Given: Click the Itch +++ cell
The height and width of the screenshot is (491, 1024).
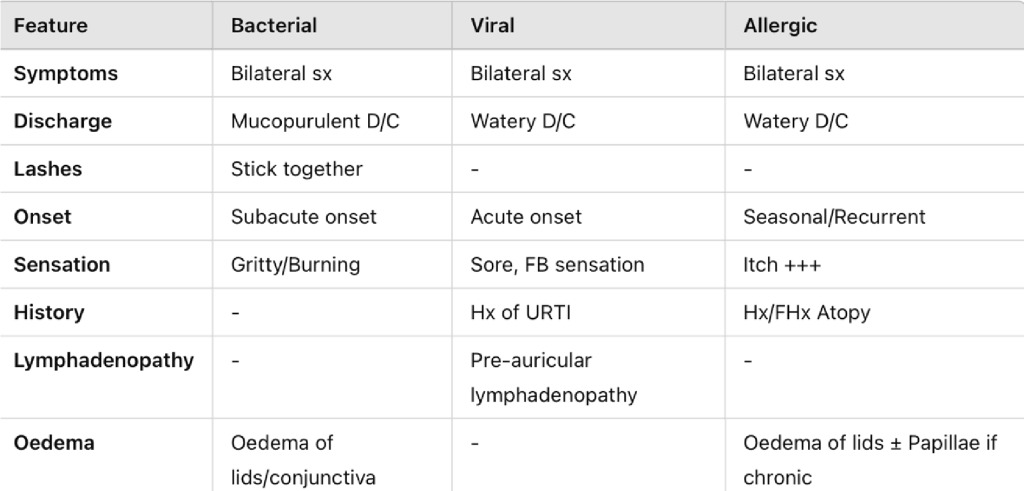Looking at the screenshot, I should click(781, 265).
